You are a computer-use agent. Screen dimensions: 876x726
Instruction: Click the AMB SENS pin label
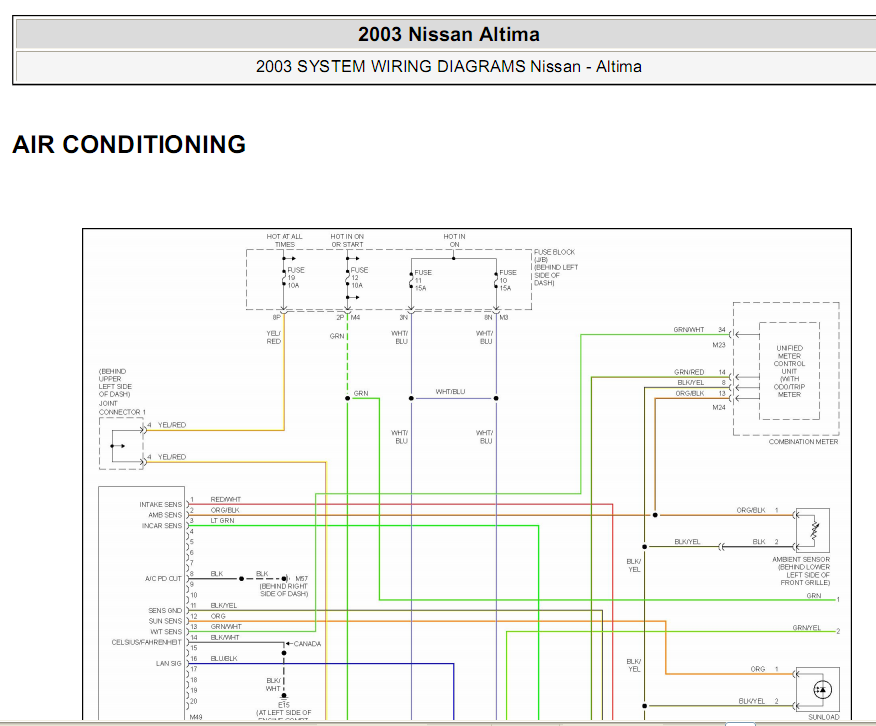pos(165,515)
